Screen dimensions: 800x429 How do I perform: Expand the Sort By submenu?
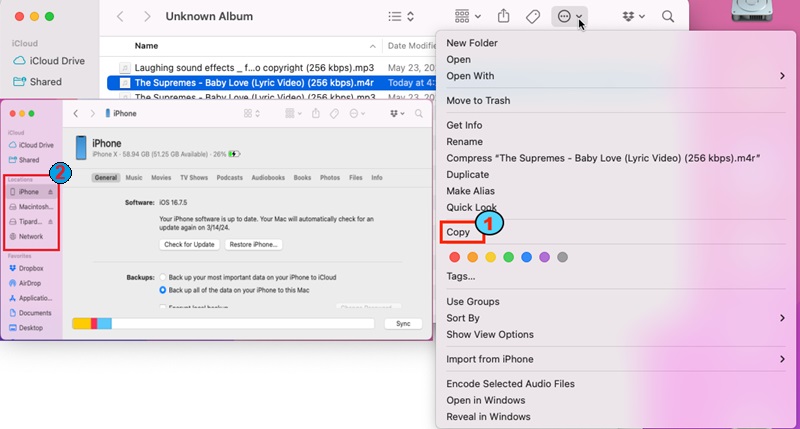click(x=782, y=318)
